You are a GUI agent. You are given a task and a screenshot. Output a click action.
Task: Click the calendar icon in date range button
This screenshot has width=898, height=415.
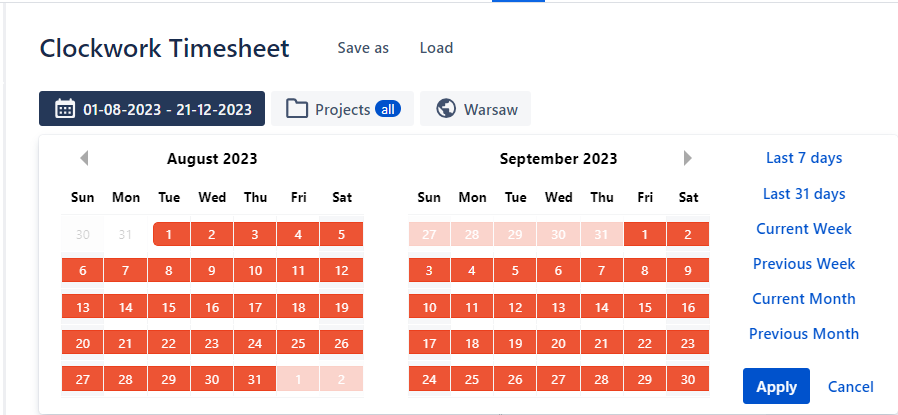coord(65,109)
